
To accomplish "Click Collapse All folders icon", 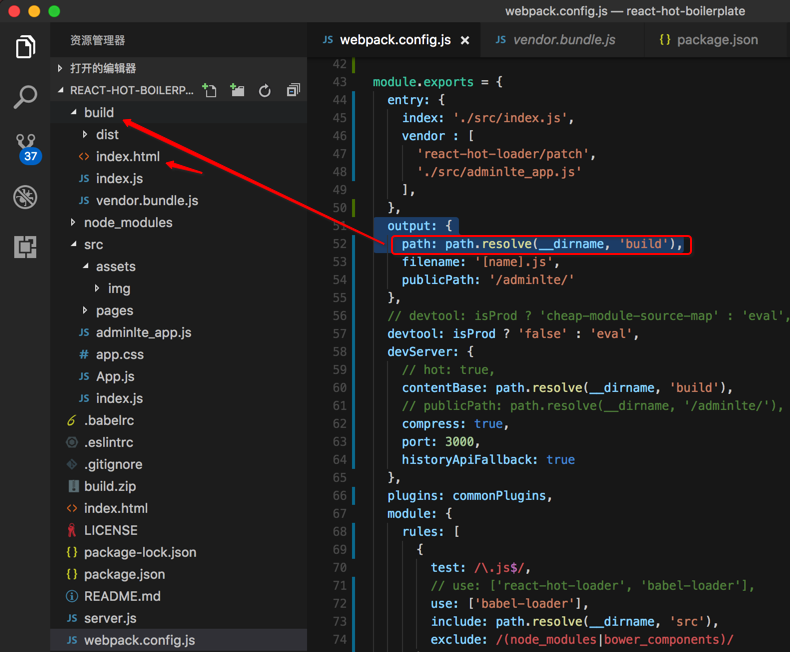I will [x=293, y=91].
